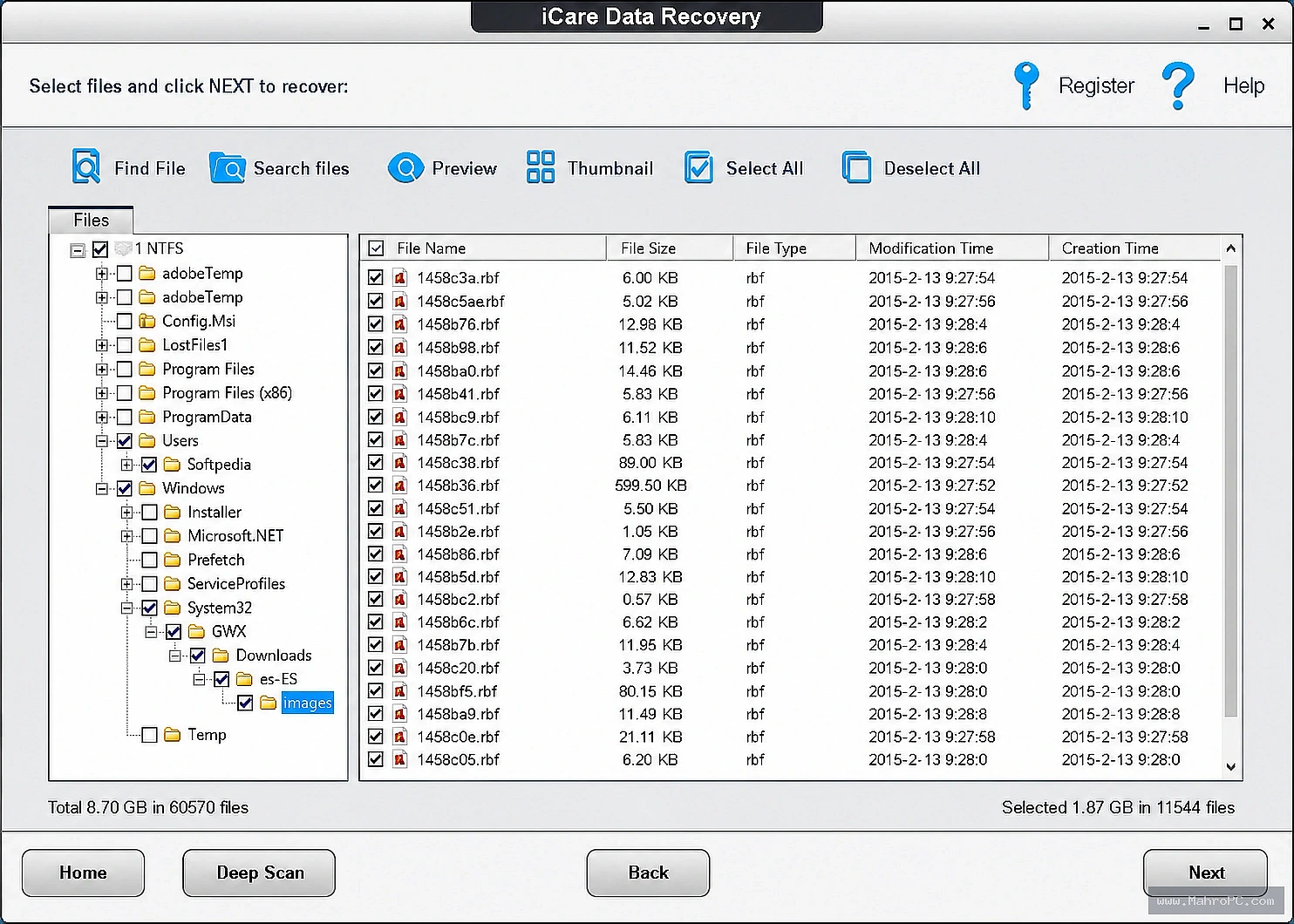Expand the LostFiles1 folder node

102,345
